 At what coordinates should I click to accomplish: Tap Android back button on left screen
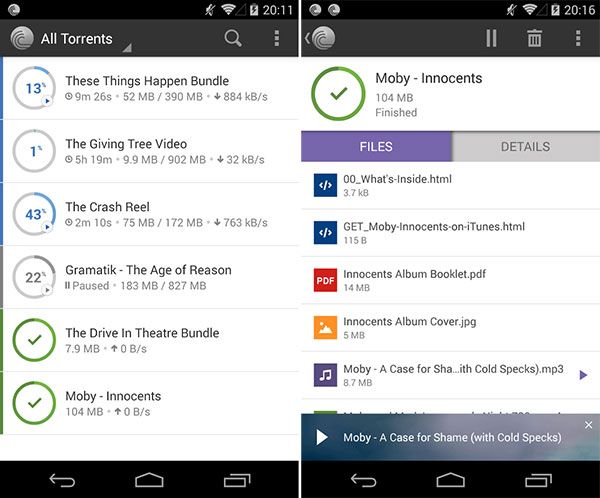[x=62, y=480]
